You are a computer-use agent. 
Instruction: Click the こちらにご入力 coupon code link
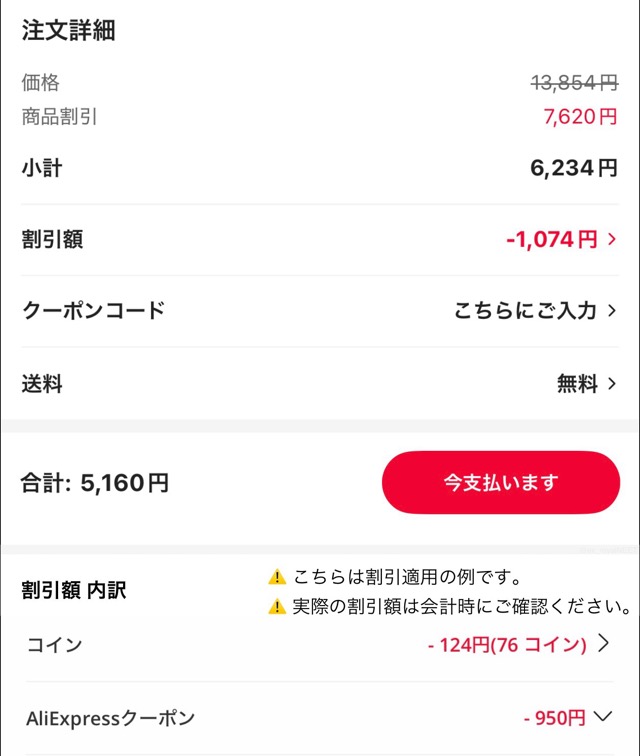525,311
